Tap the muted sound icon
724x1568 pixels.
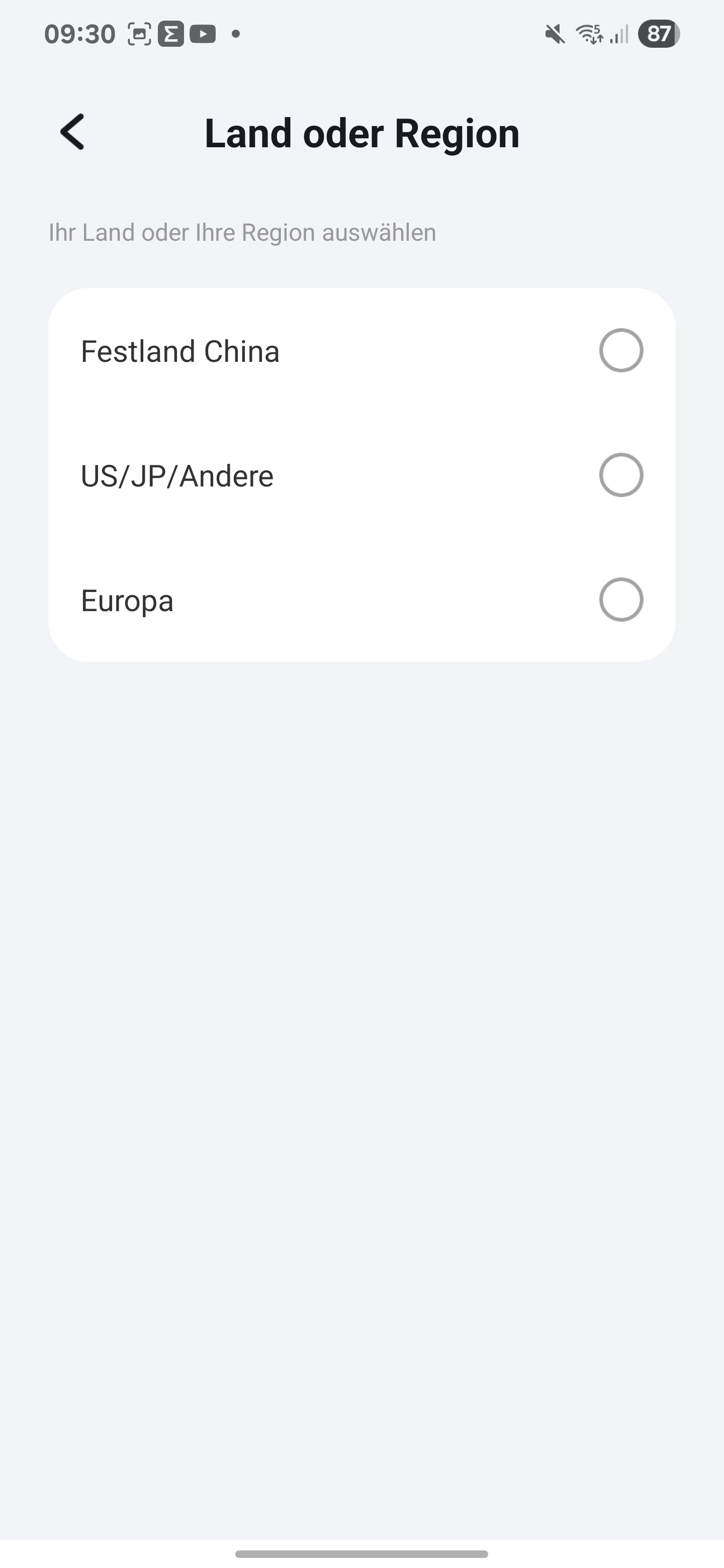pyautogui.click(x=554, y=34)
